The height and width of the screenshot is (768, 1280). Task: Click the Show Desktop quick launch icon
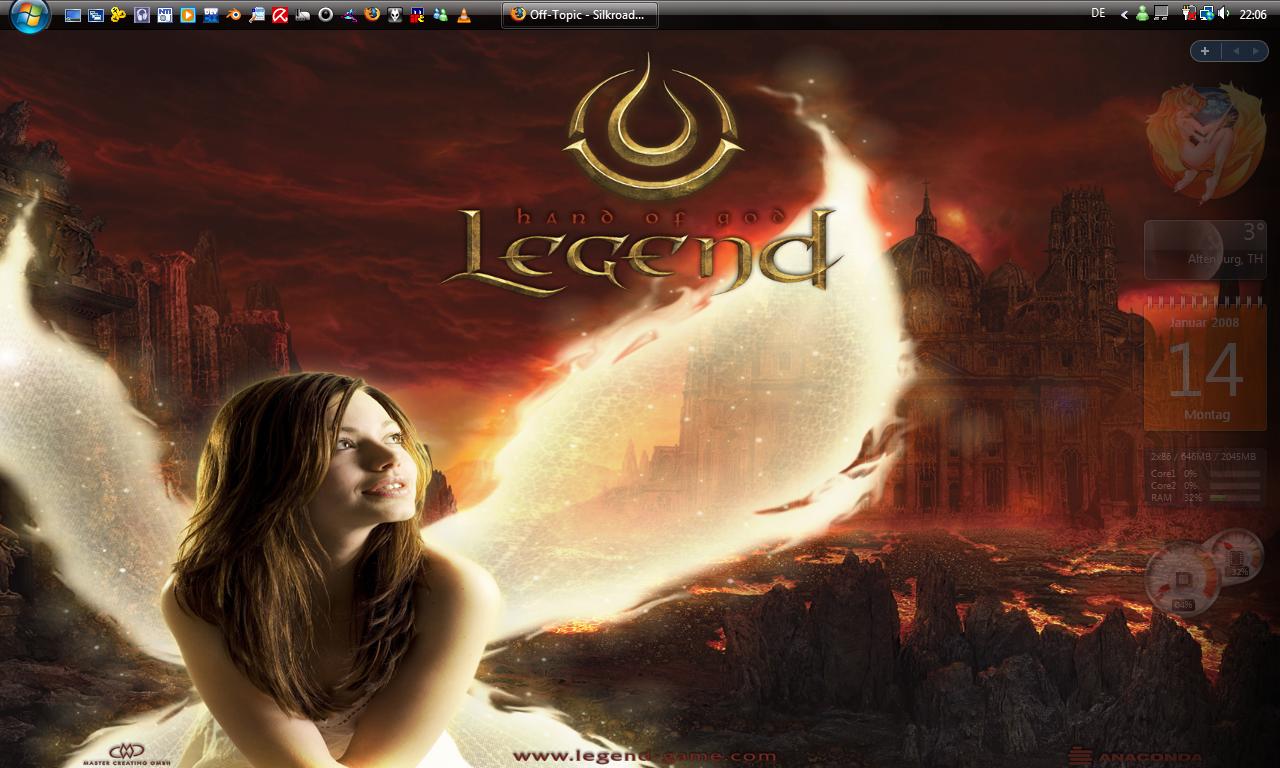[73, 15]
